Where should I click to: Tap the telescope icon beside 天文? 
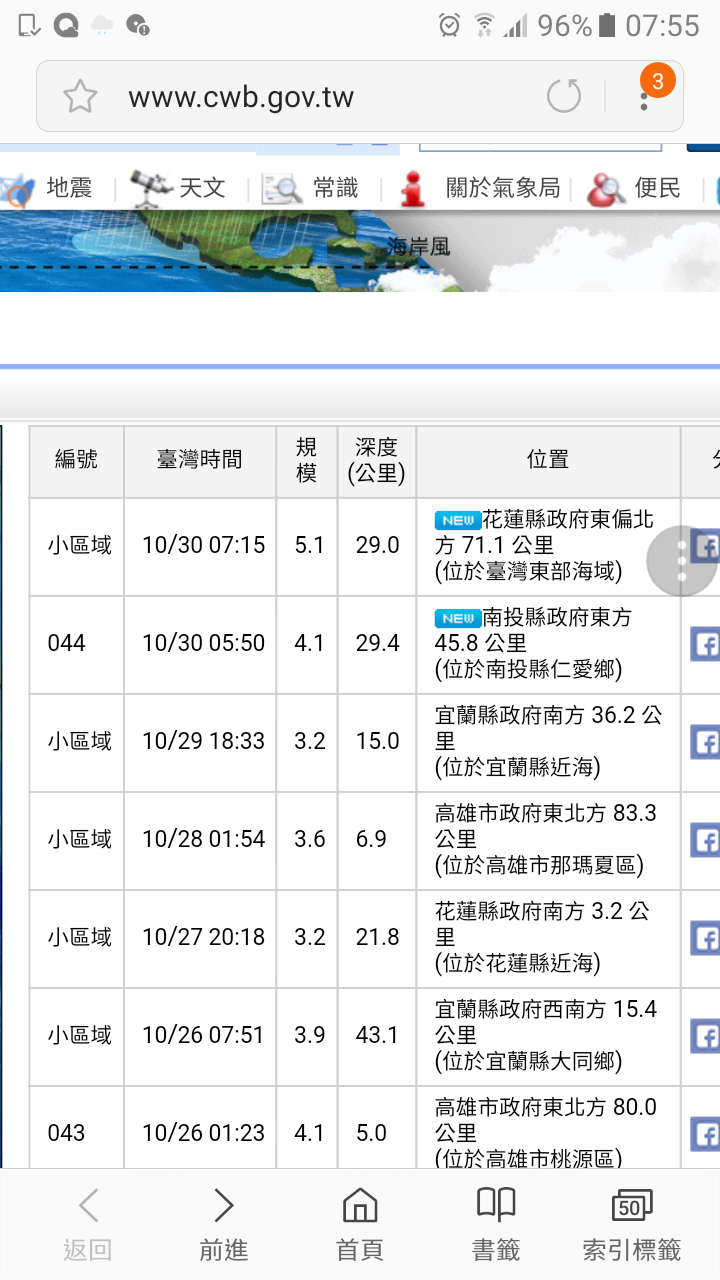pos(151,187)
